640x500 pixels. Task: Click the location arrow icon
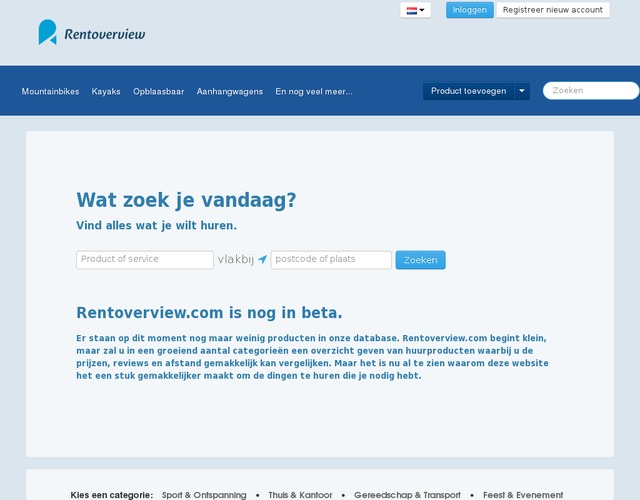(x=262, y=260)
